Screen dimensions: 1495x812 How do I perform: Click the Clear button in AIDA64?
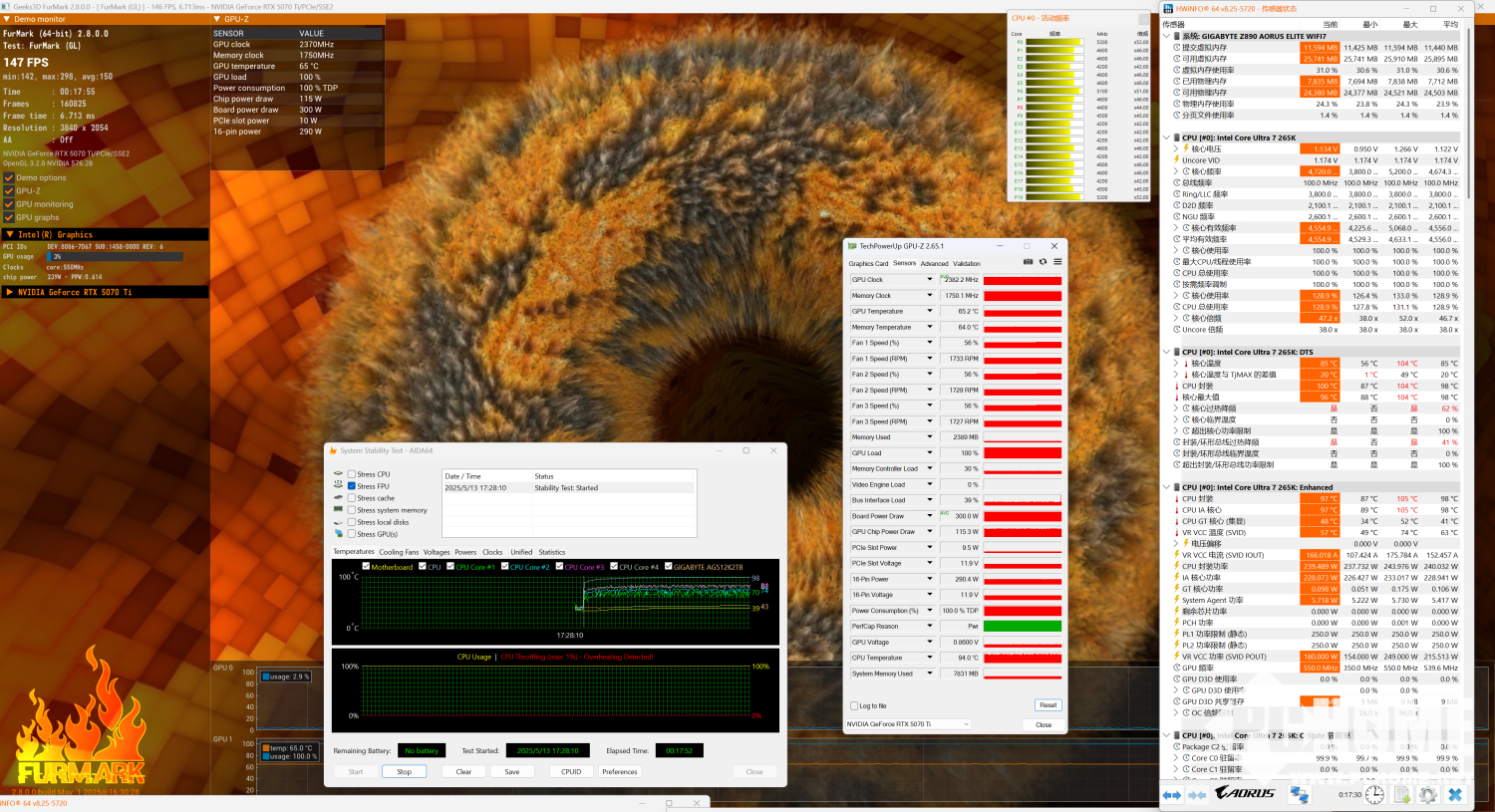[463, 771]
